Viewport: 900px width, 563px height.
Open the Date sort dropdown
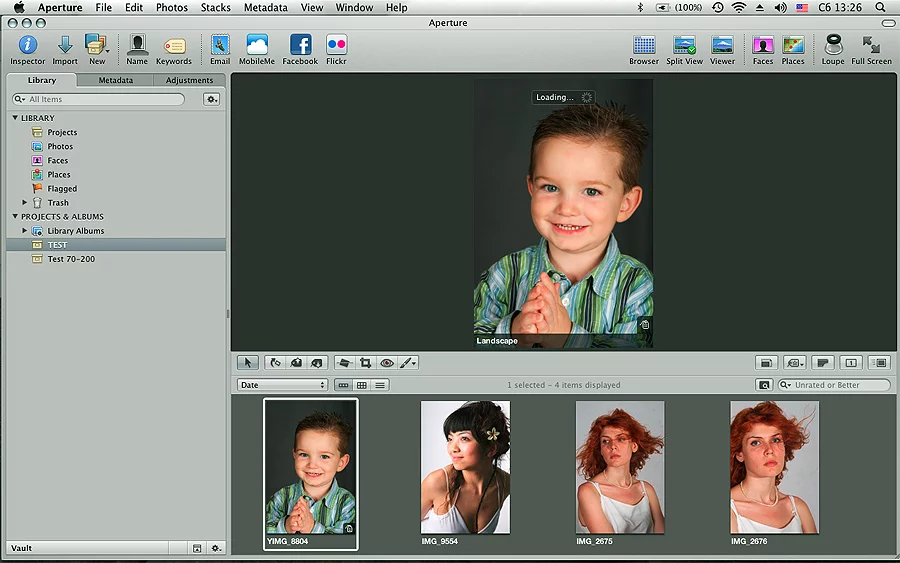282,385
